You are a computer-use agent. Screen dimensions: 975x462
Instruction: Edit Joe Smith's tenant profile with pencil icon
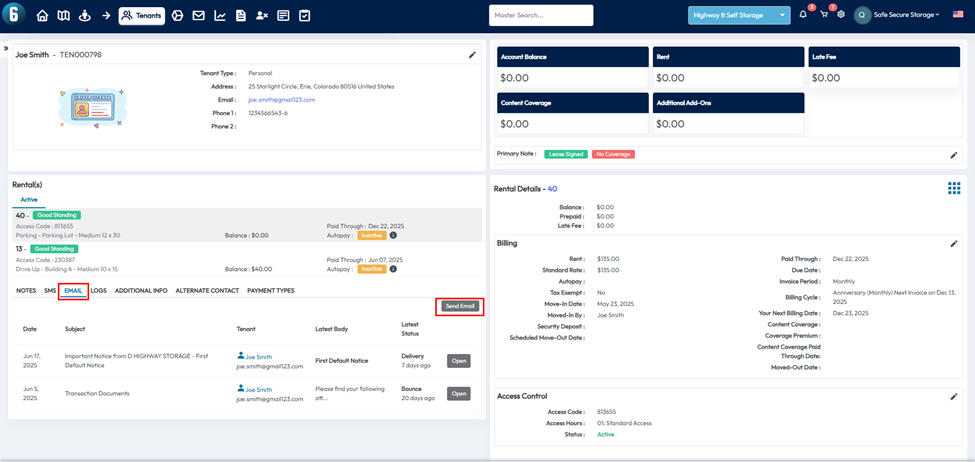(x=472, y=55)
